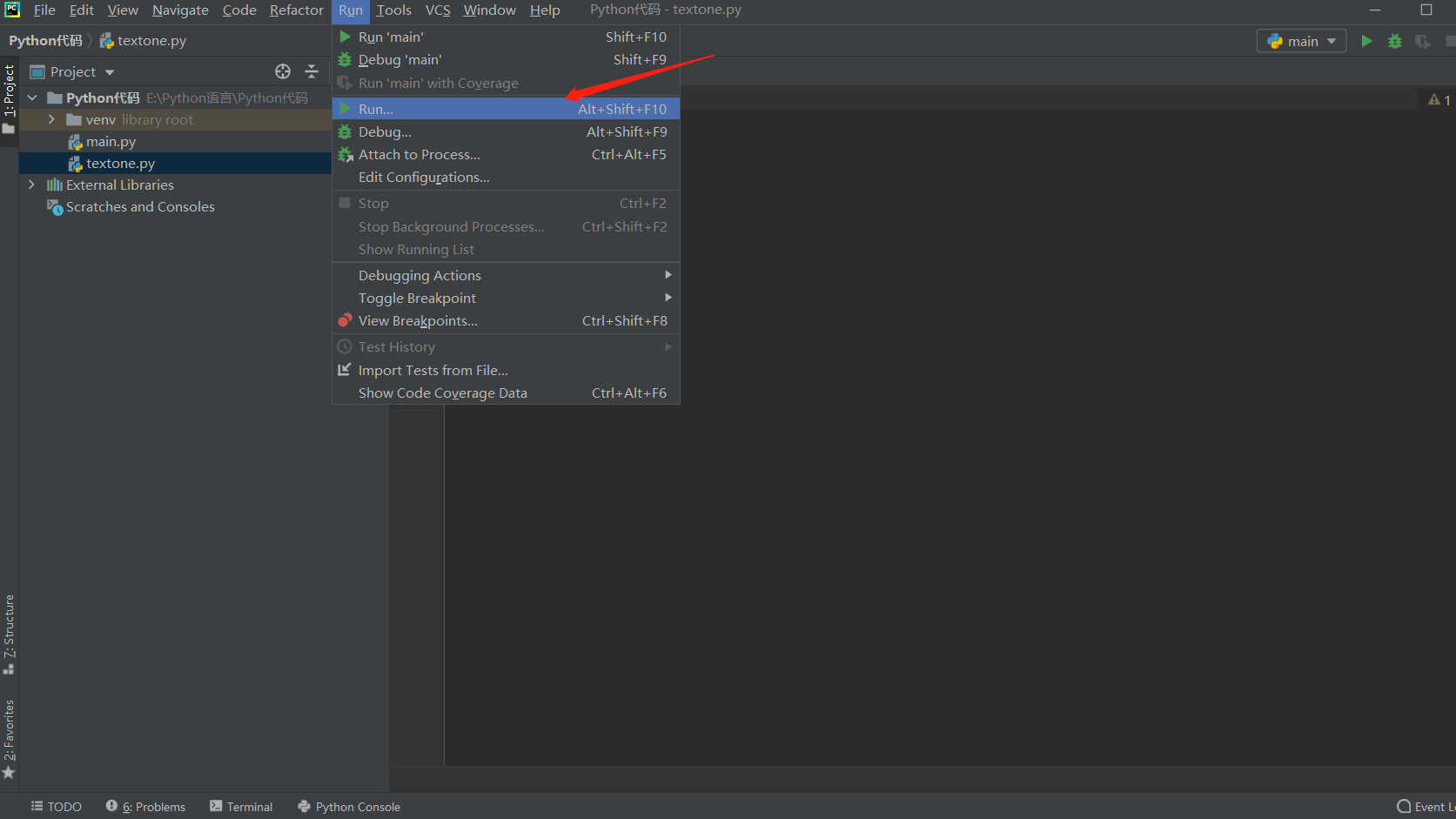Collapse the Python代码 root folder
The height and width of the screenshot is (819, 1456).
point(32,97)
